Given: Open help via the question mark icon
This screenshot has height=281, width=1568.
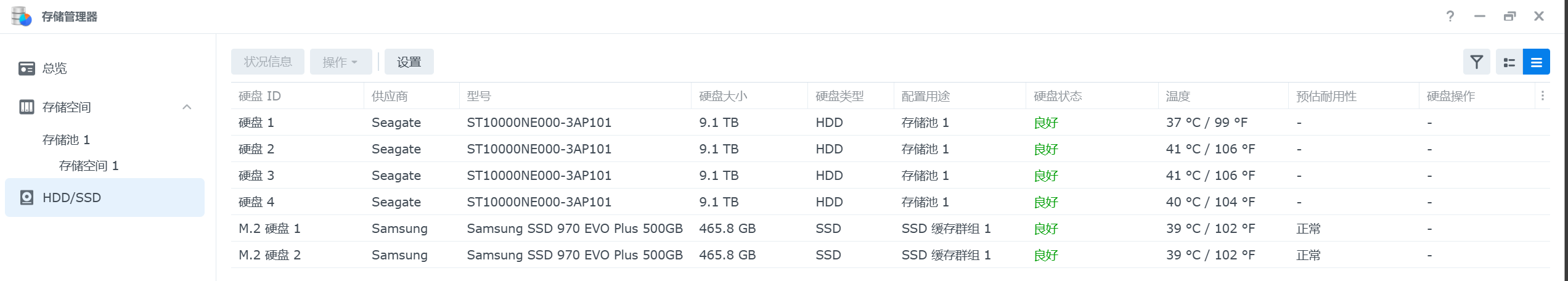Looking at the screenshot, I should pyautogui.click(x=1450, y=16).
